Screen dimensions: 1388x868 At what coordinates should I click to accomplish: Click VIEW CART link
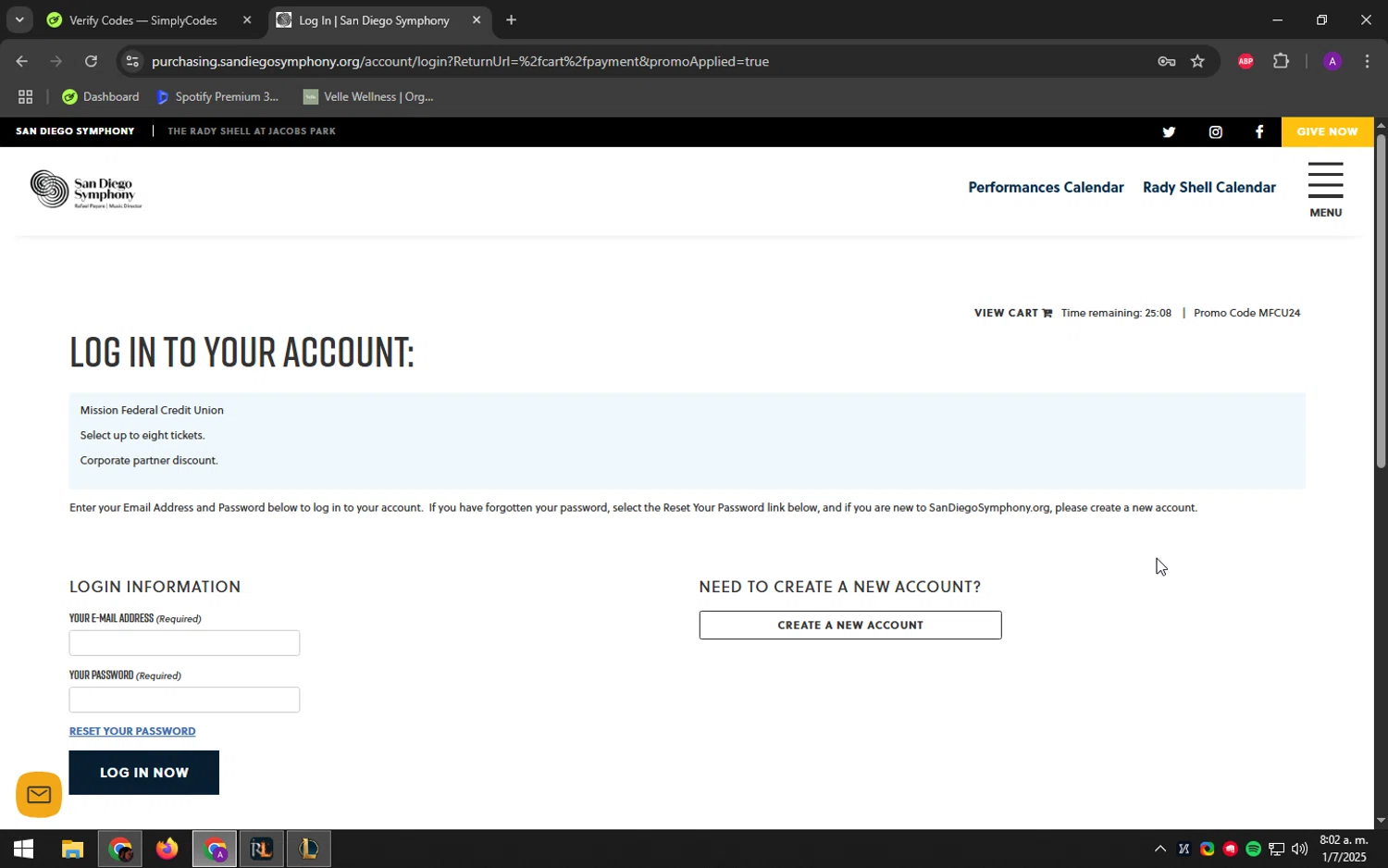click(x=1013, y=313)
